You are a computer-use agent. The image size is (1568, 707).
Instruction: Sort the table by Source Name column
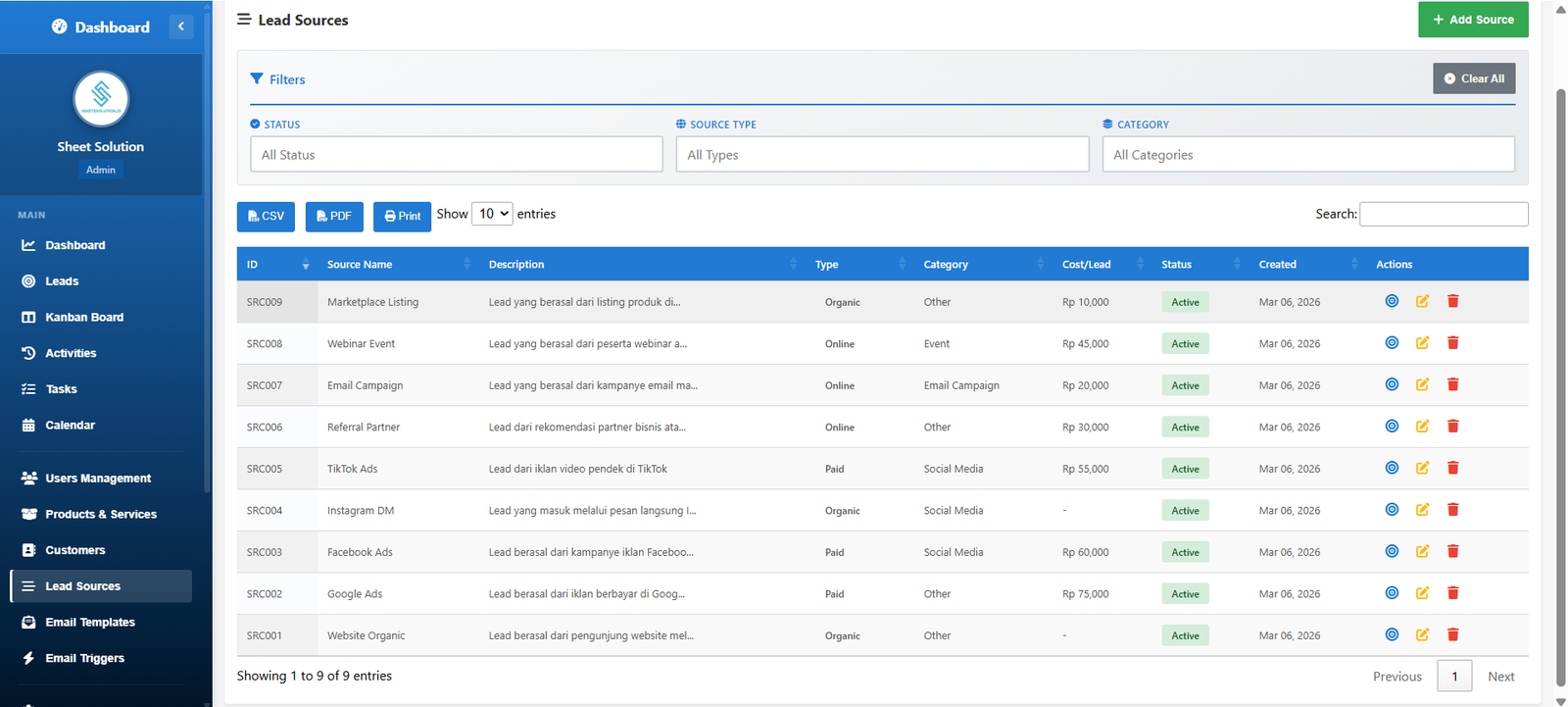coord(398,264)
